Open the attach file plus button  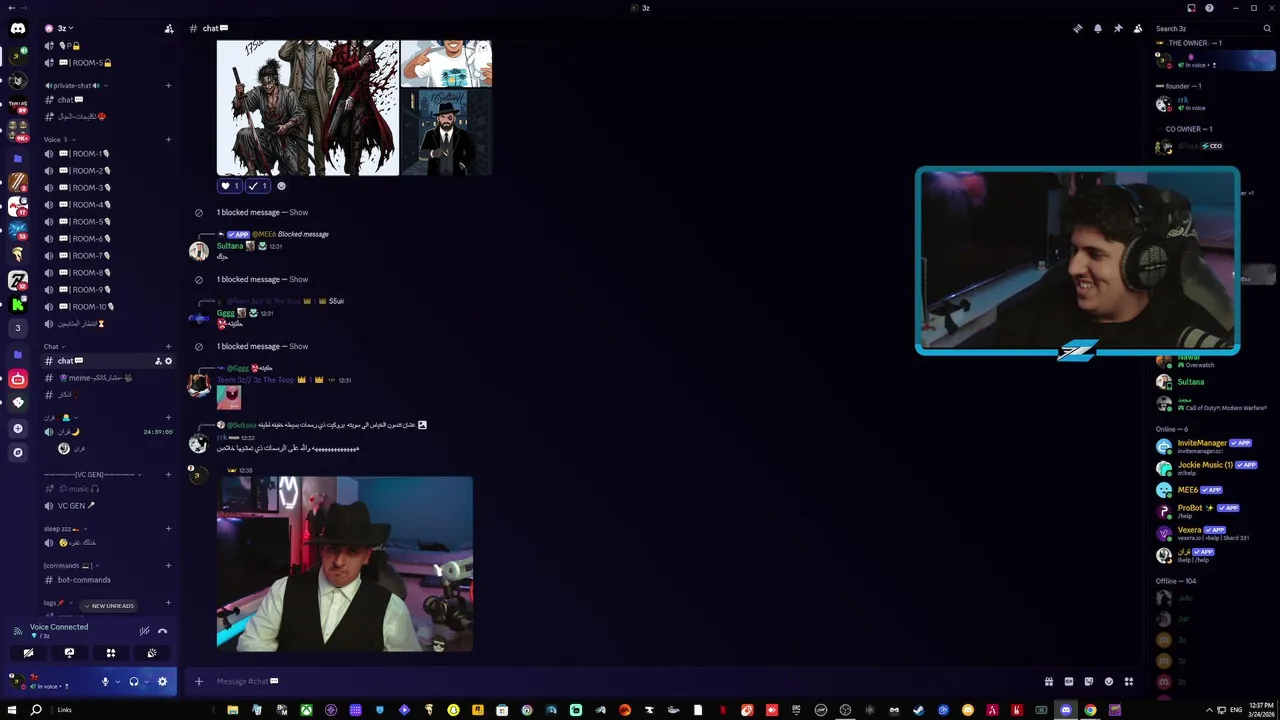click(198, 681)
